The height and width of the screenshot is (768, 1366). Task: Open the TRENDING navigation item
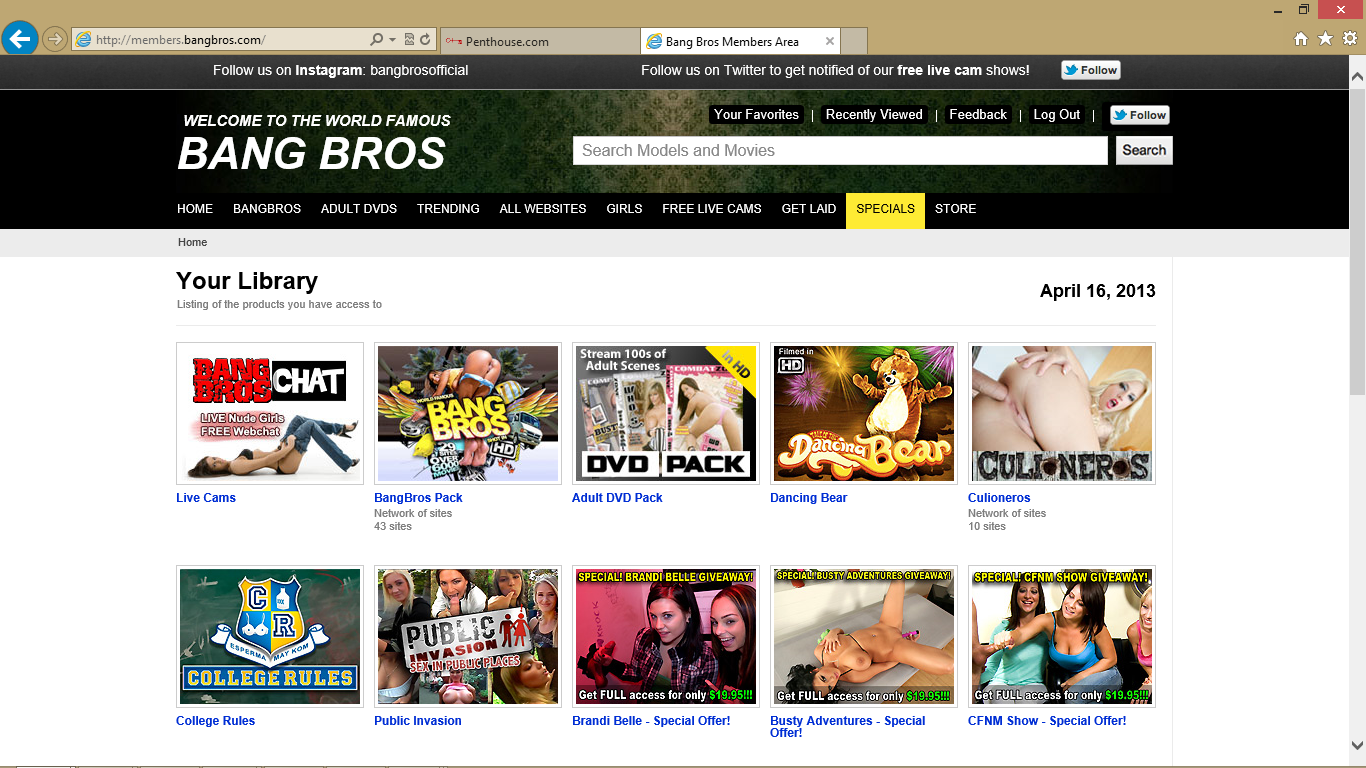[x=448, y=209]
